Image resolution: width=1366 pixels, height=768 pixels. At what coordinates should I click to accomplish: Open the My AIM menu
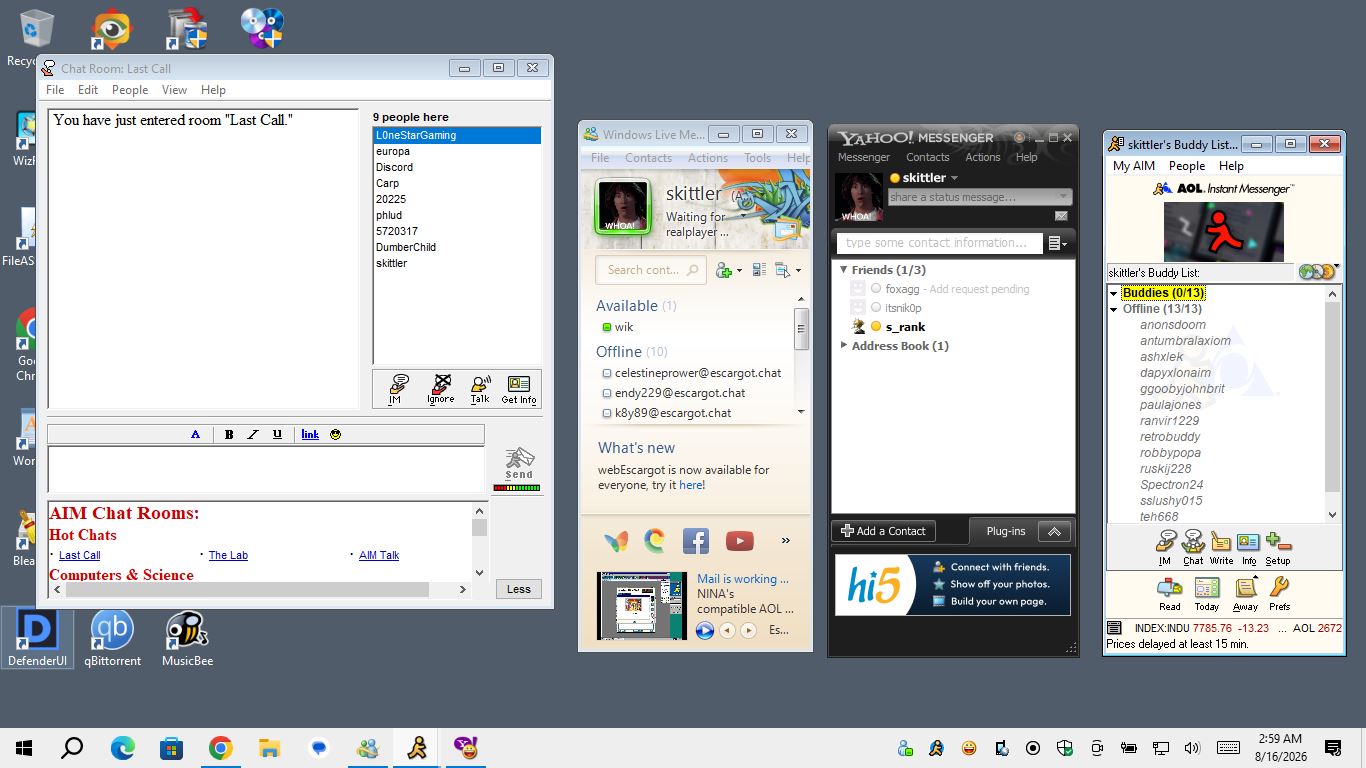[x=1134, y=166]
